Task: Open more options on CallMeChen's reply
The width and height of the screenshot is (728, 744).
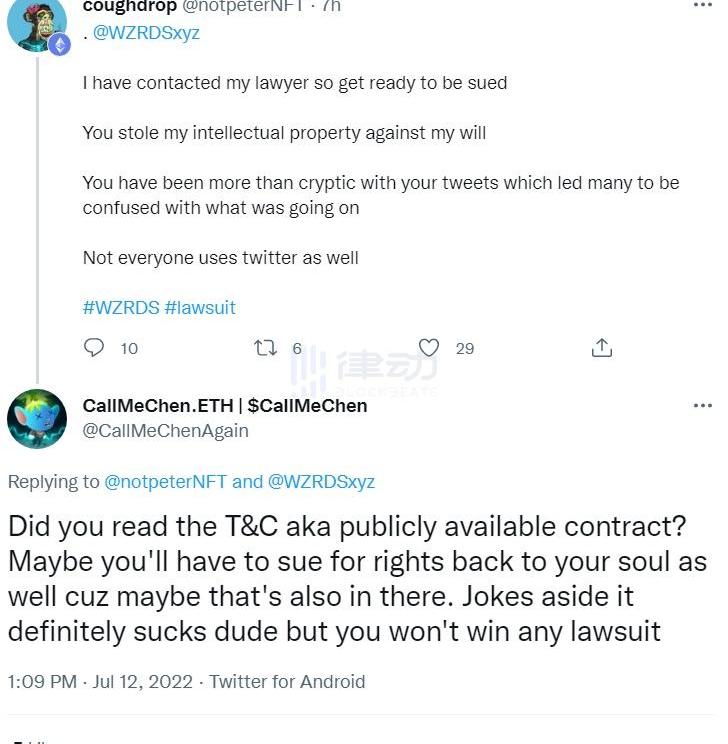Action: coord(703,406)
